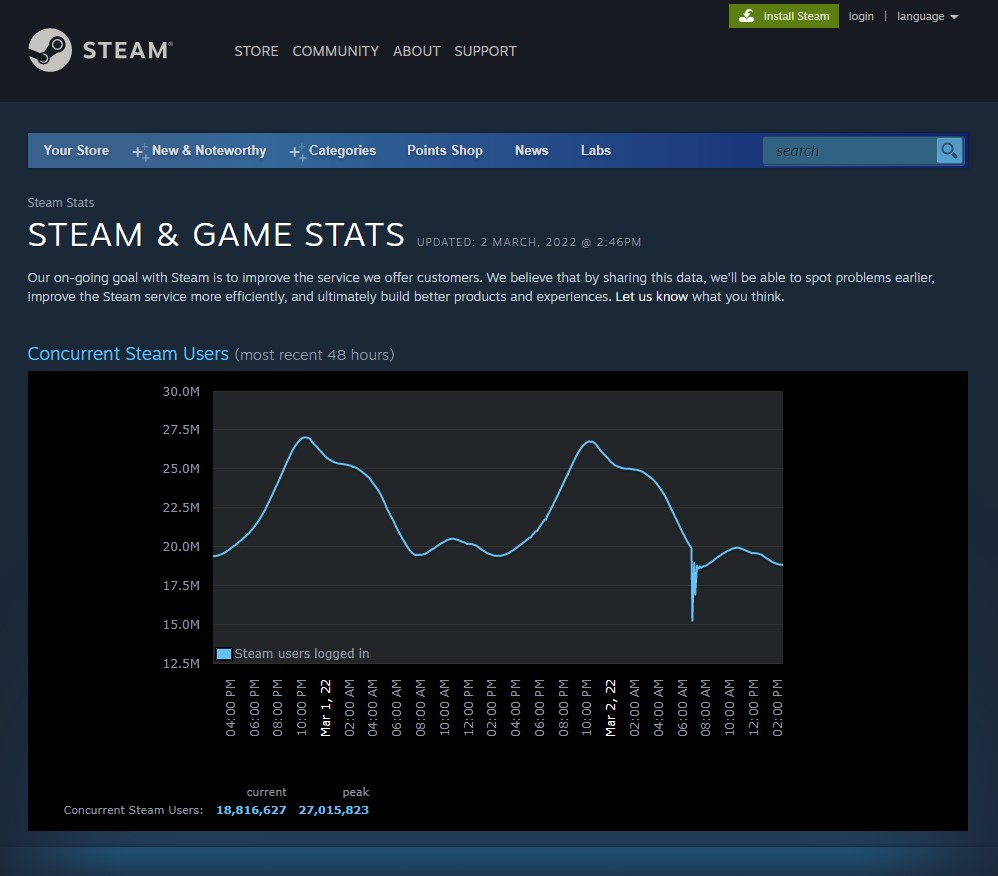Click the 'Concurrent Steam Users:' row label
The image size is (998, 876).
(133, 810)
